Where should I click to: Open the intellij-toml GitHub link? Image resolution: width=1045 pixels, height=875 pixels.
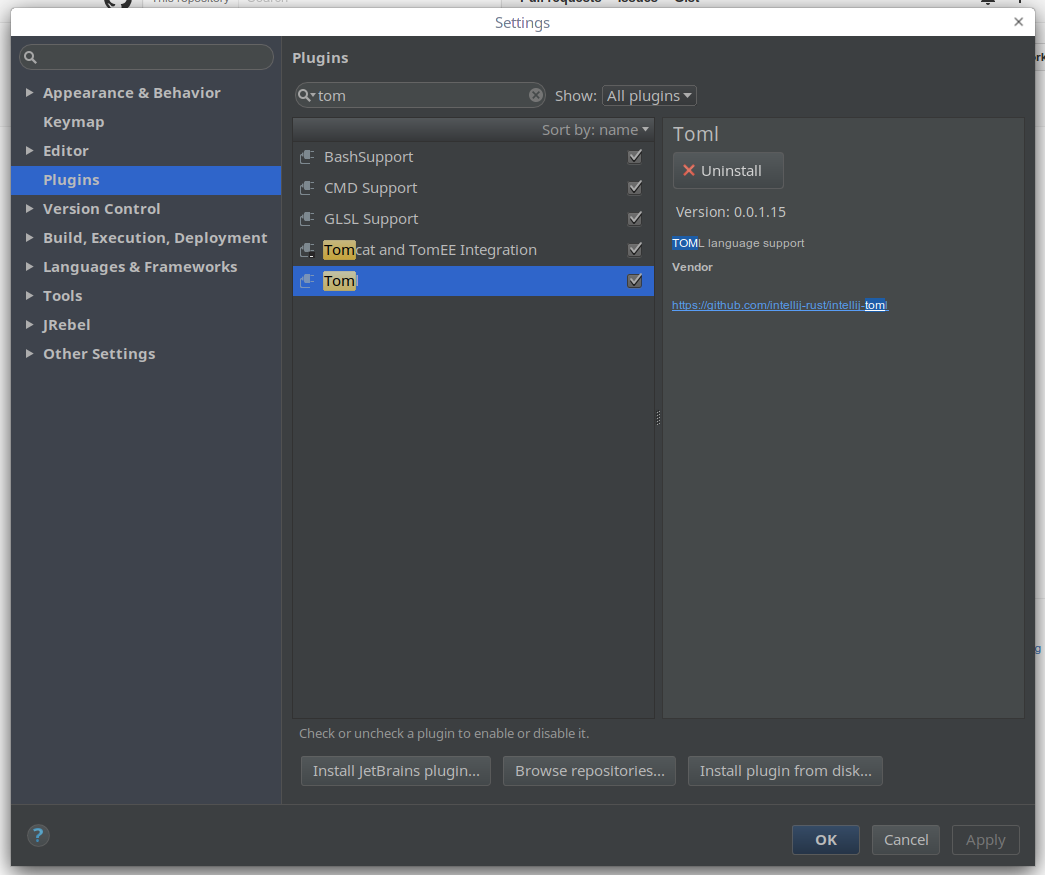(780, 305)
